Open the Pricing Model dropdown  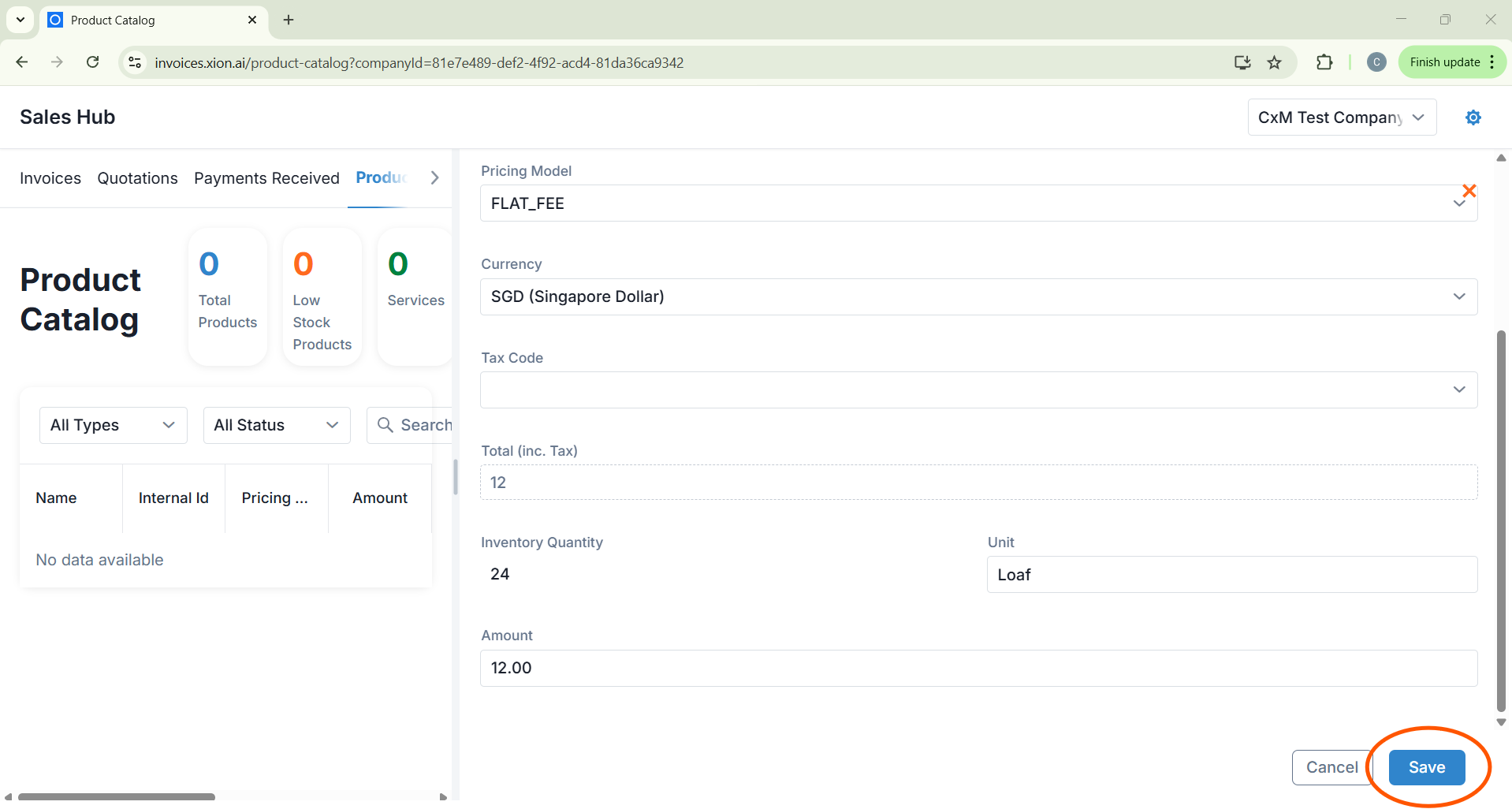978,203
